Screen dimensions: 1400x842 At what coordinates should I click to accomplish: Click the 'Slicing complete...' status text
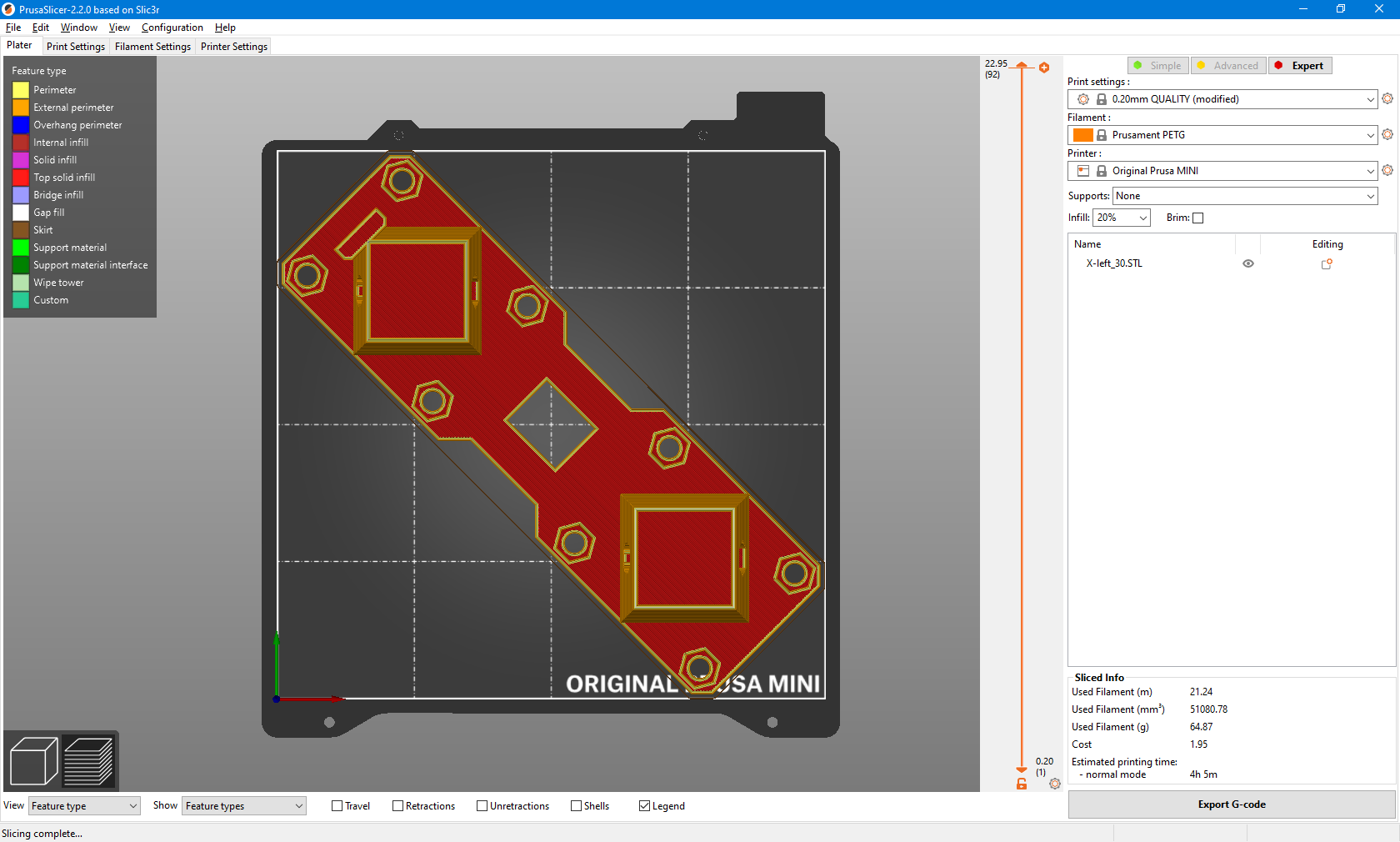coord(42,834)
